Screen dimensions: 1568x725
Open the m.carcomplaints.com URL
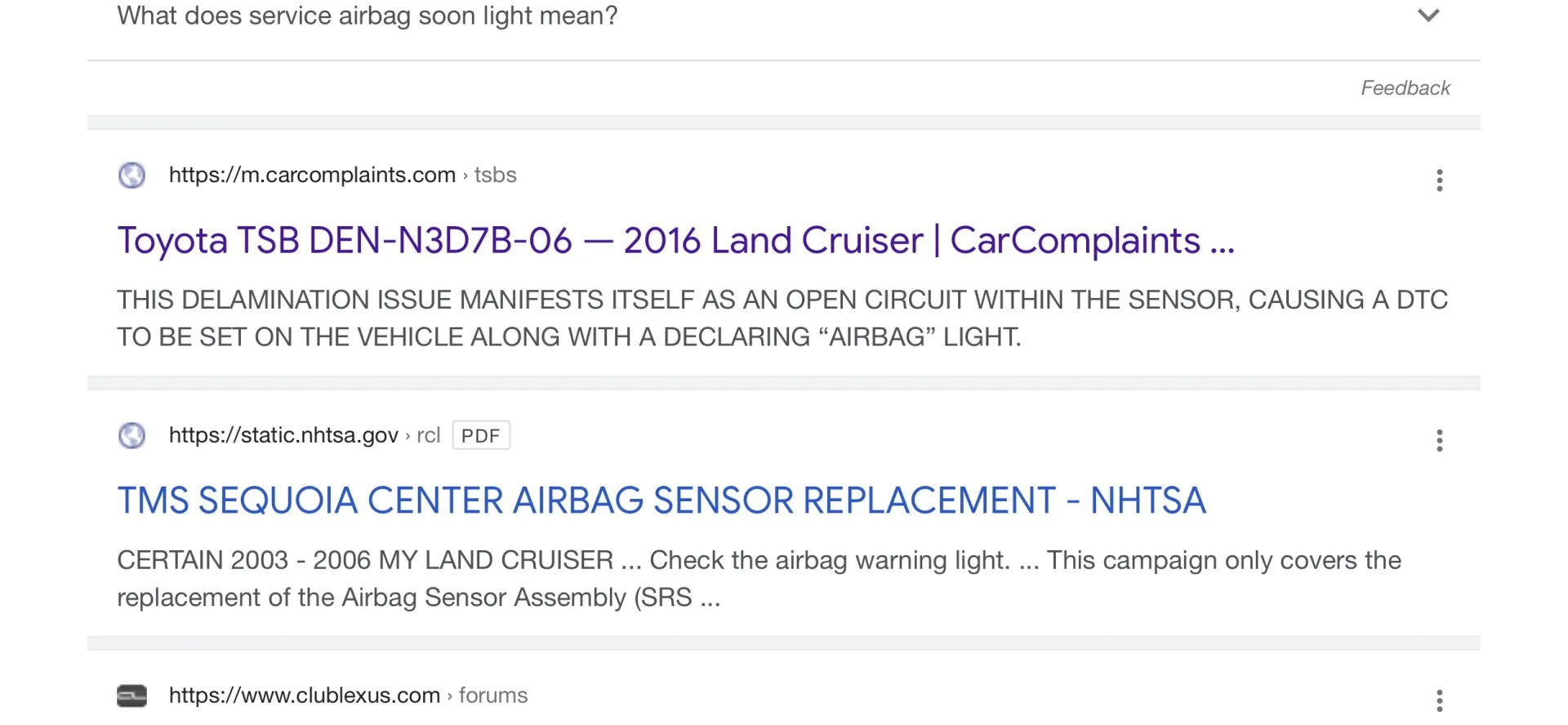(x=312, y=175)
